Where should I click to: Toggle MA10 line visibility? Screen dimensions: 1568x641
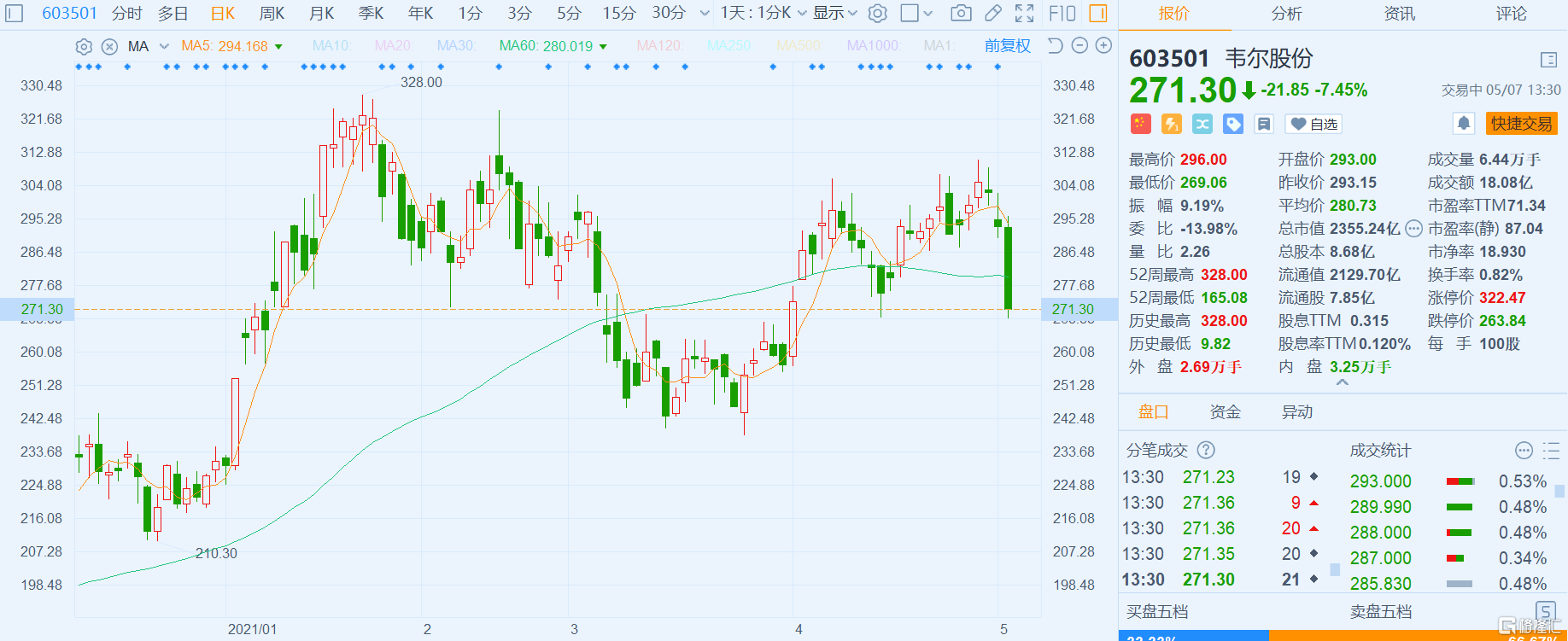click(331, 46)
